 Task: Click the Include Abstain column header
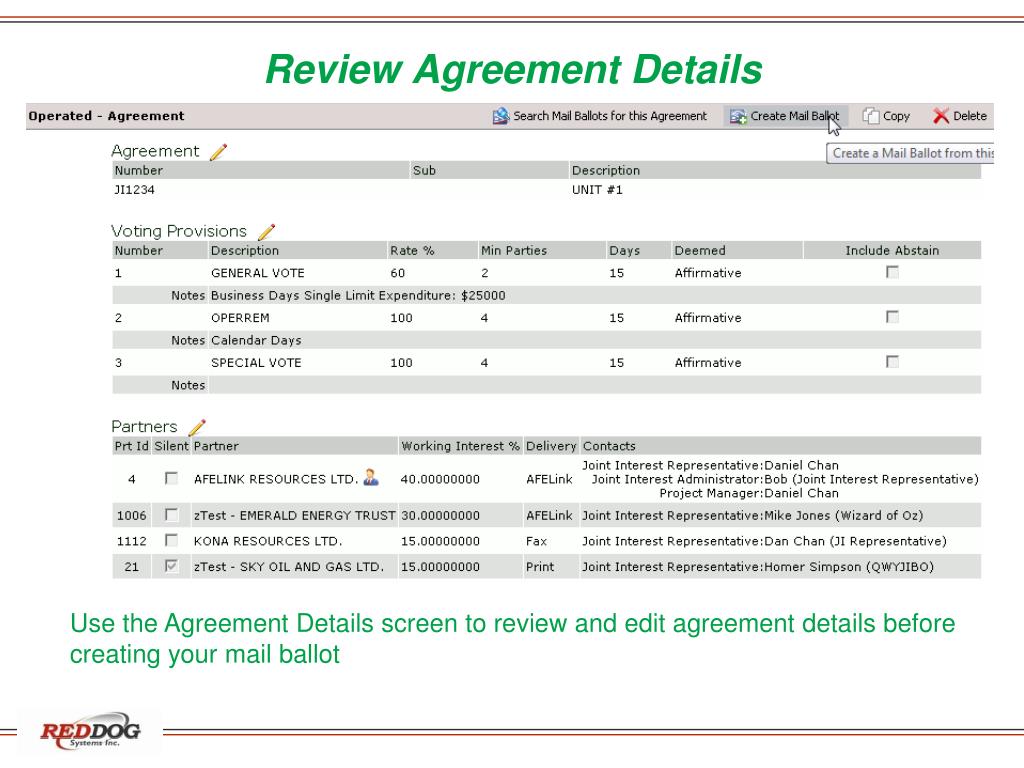tap(892, 251)
